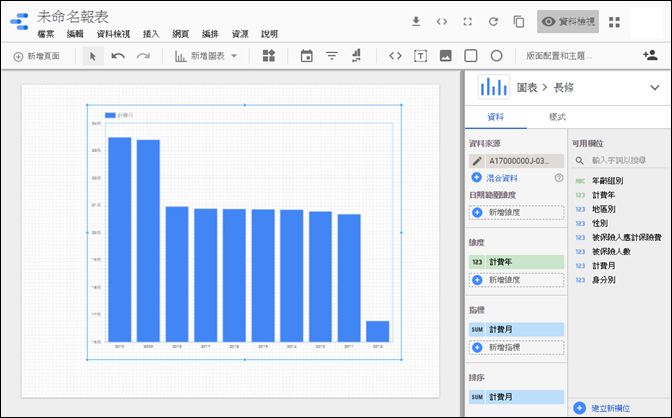Expand the chart type chevron
Image resolution: width=672 pixels, height=418 pixels.
[654, 88]
